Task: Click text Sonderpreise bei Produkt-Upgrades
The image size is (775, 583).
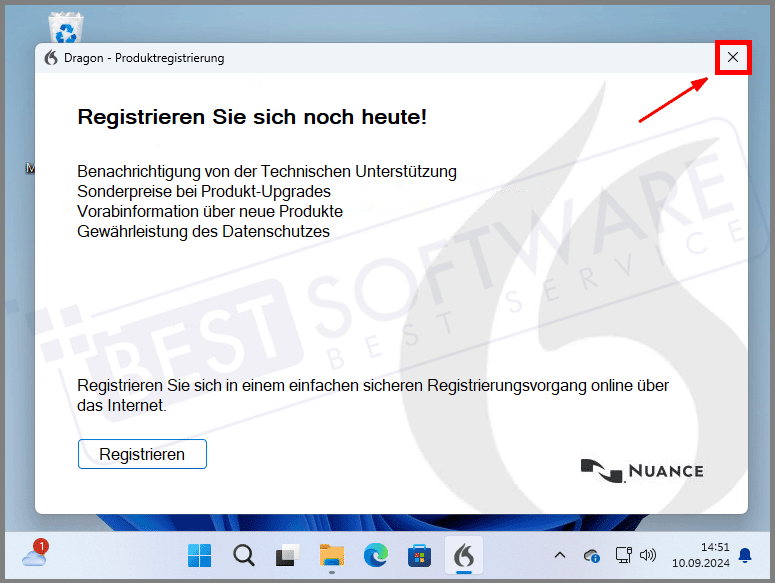Action: (x=204, y=191)
